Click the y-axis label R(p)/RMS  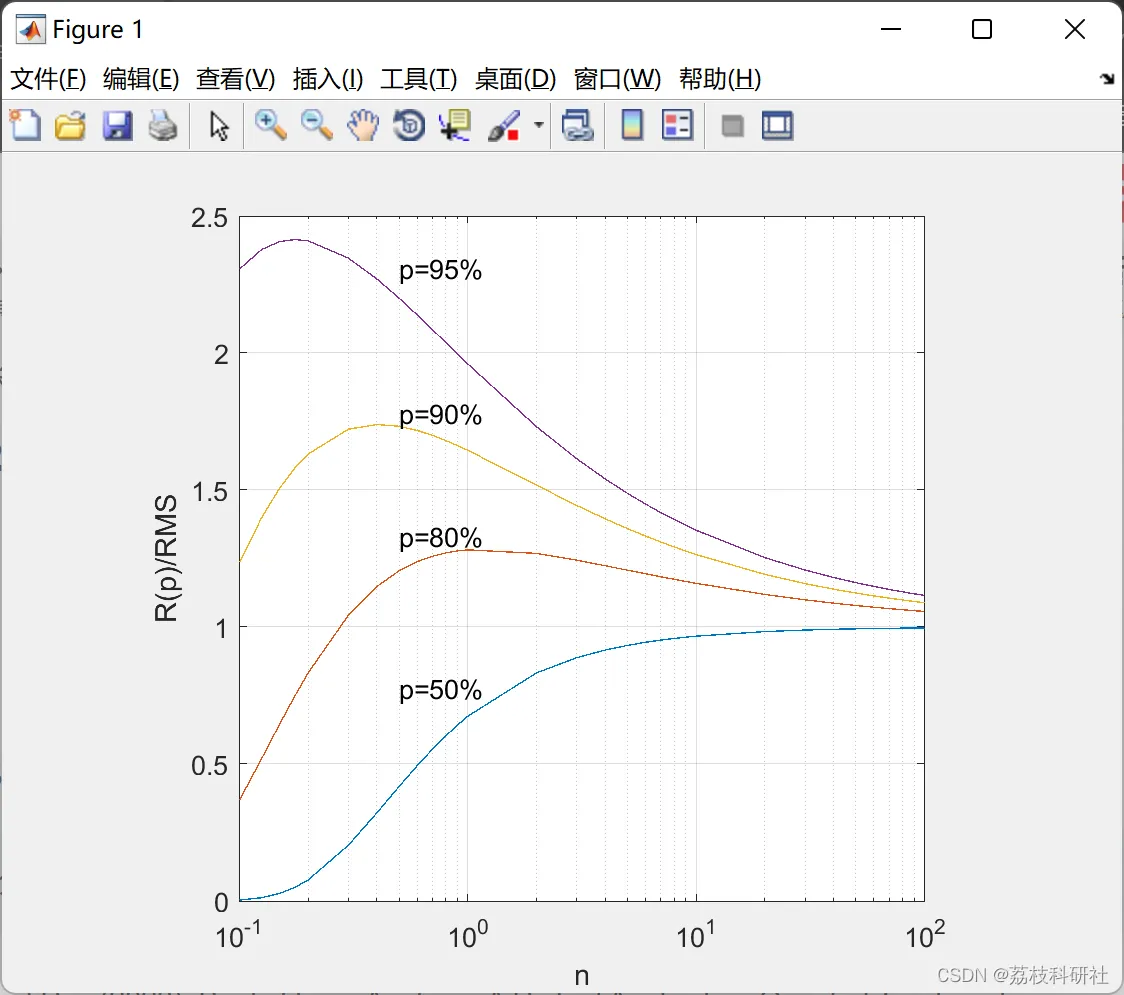[x=166, y=558]
